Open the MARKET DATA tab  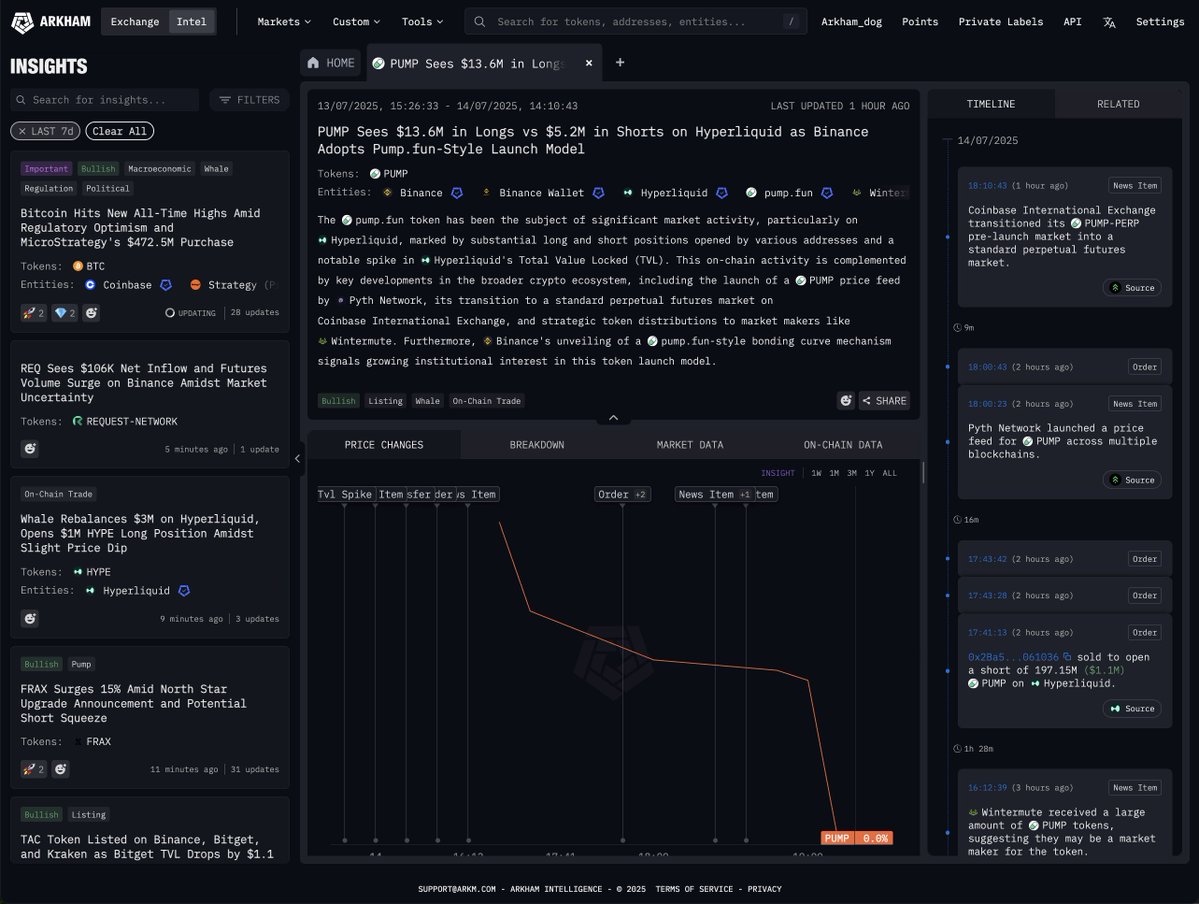click(690, 445)
